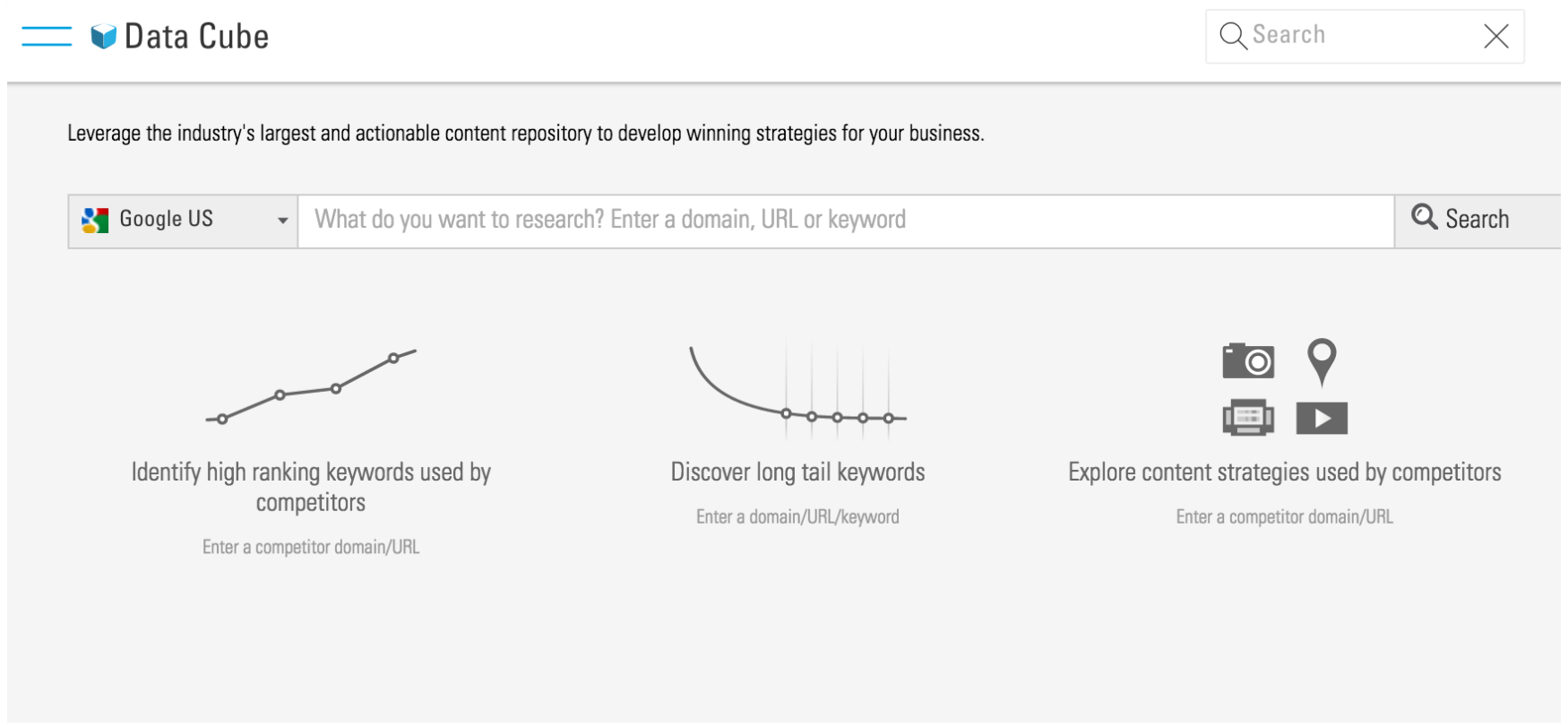Clear the top search with X icon

pos(1495,37)
